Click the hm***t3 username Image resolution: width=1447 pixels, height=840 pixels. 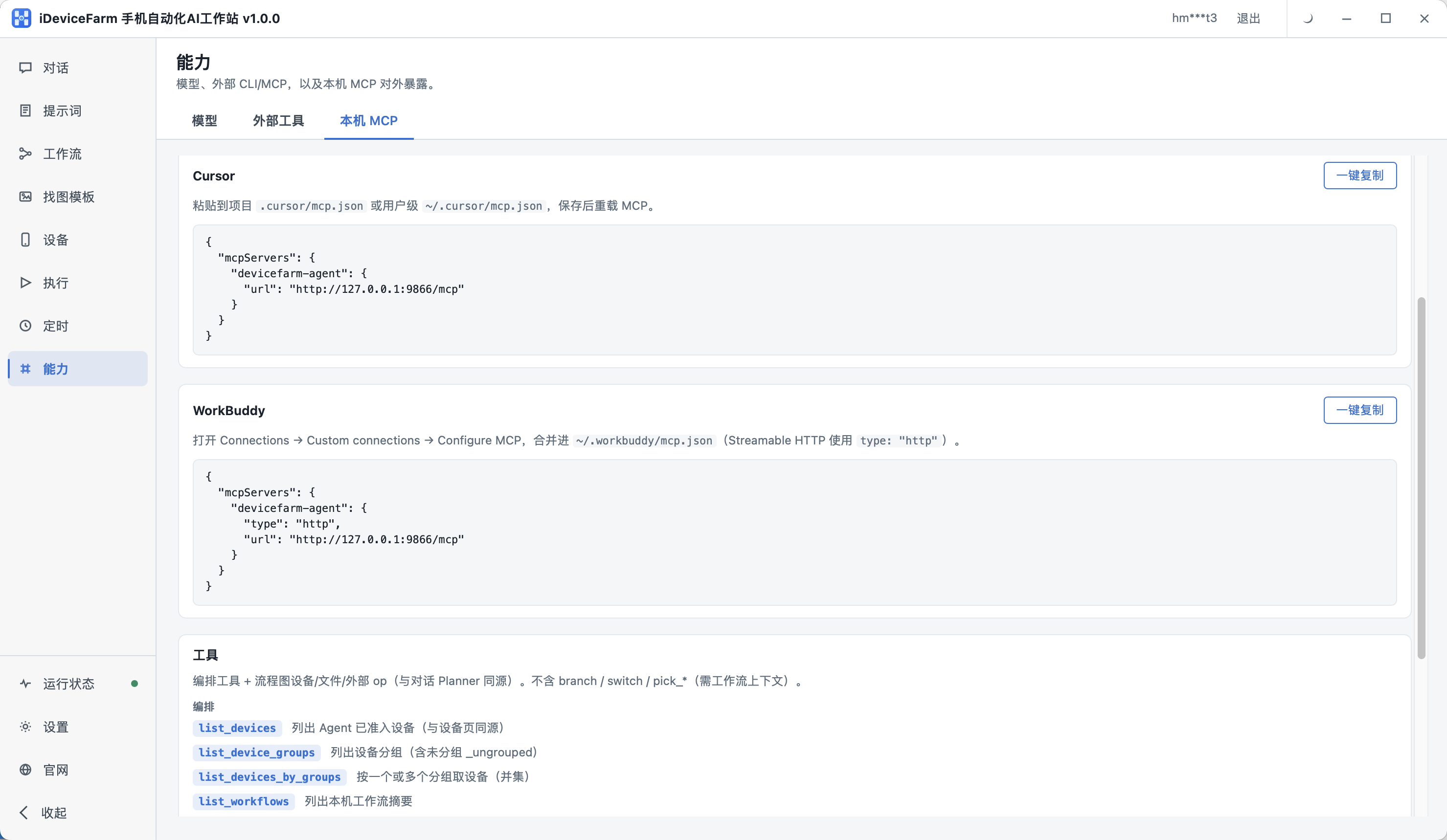[1195, 19]
